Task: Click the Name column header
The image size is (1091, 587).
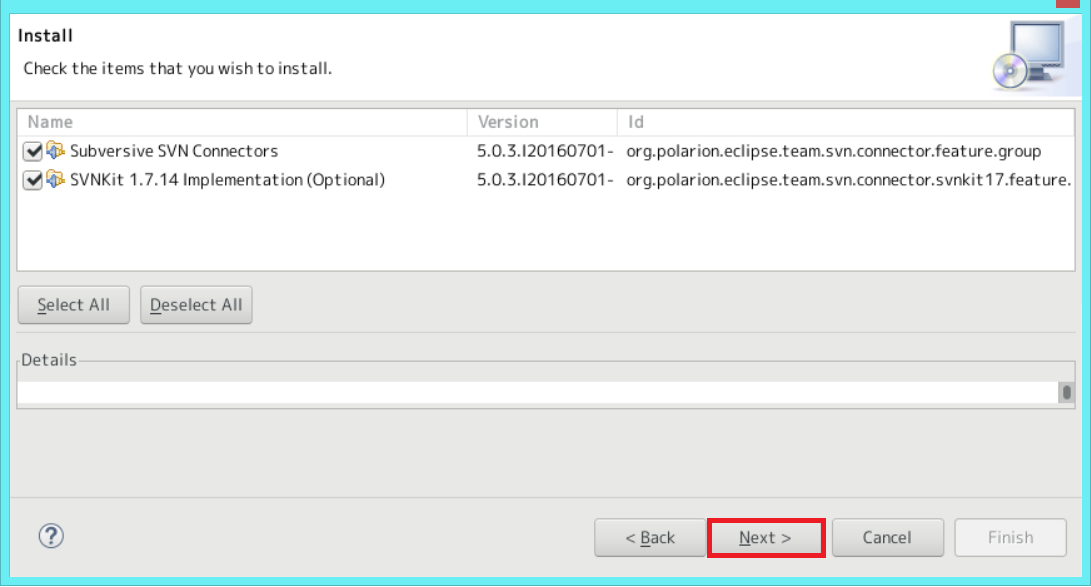Action: pyautogui.click(x=242, y=122)
